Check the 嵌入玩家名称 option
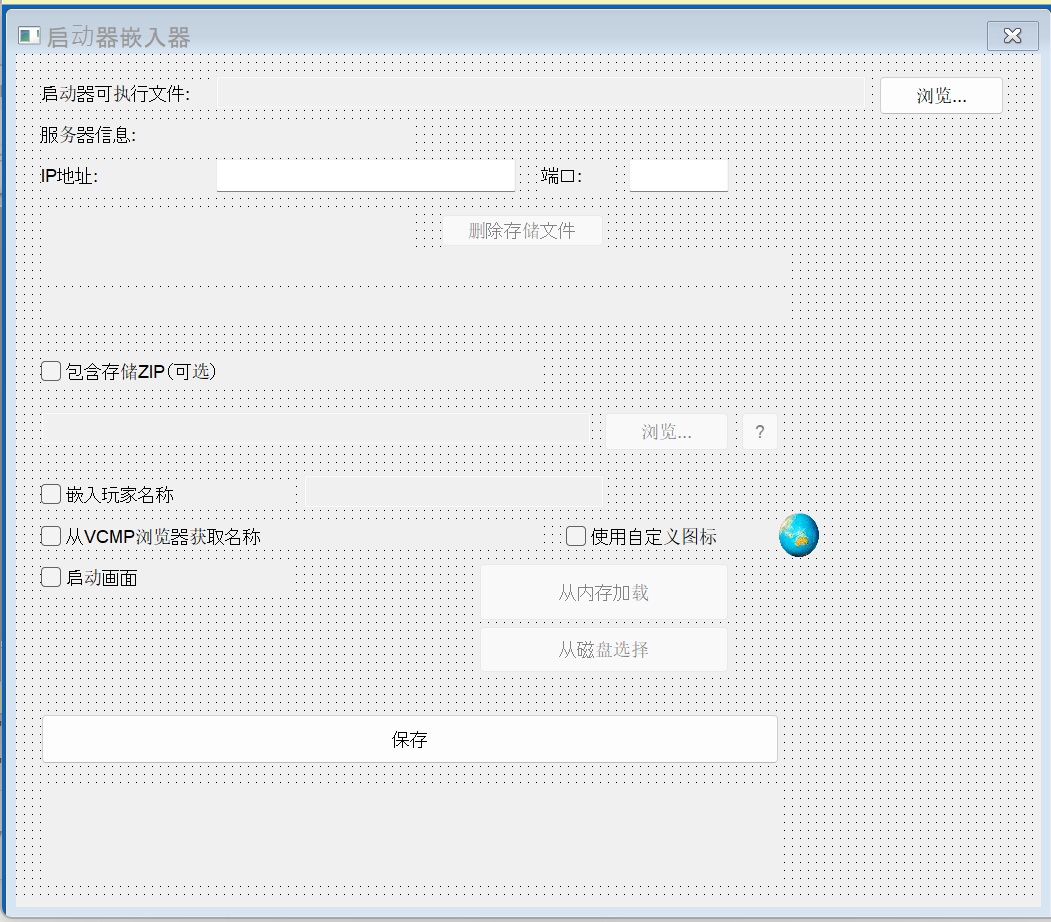Image resolution: width=1051 pixels, height=922 pixels. coord(50,493)
